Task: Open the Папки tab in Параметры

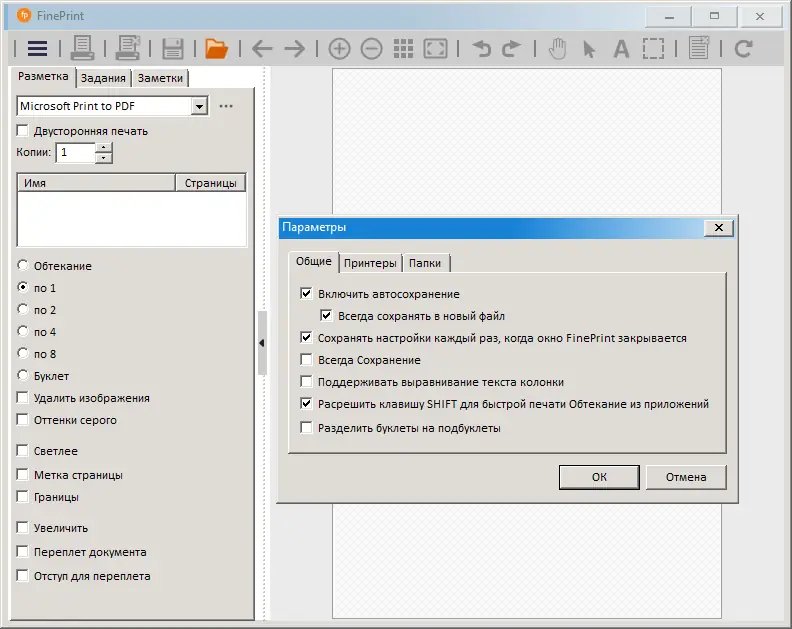Action: click(x=425, y=263)
